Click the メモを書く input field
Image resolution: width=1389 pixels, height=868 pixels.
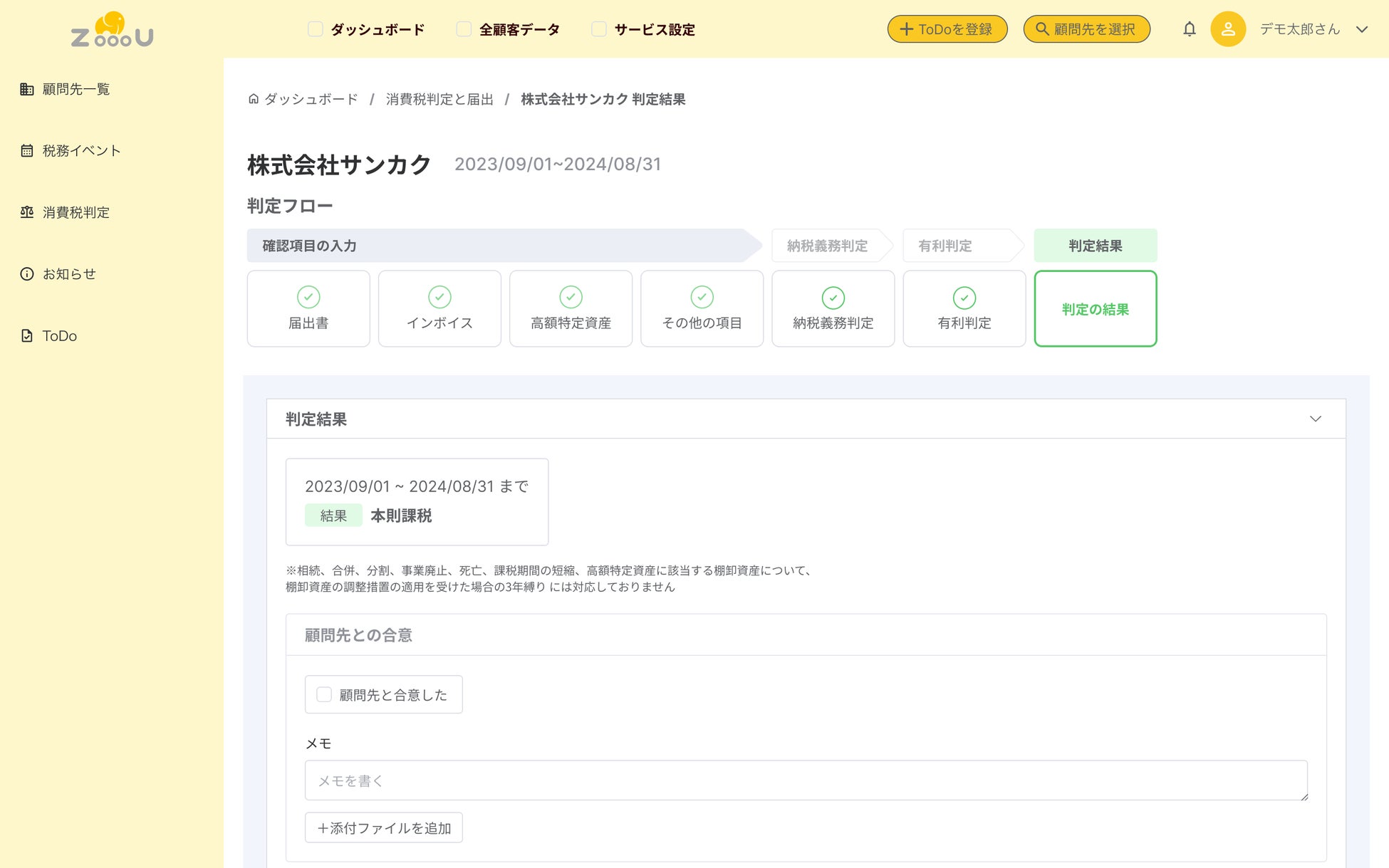point(805,780)
